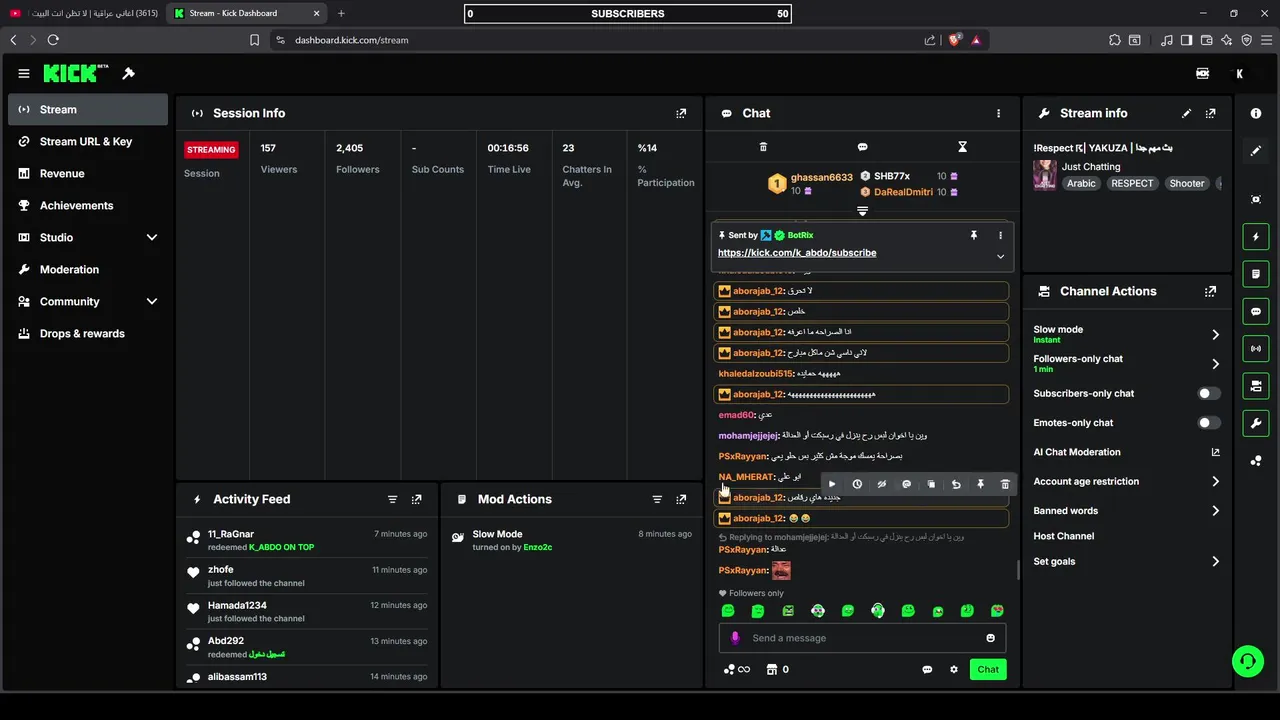The width and height of the screenshot is (1280, 720).
Task: Click Enzo2c username in Mod Actions
Action: tap(538, 547)
